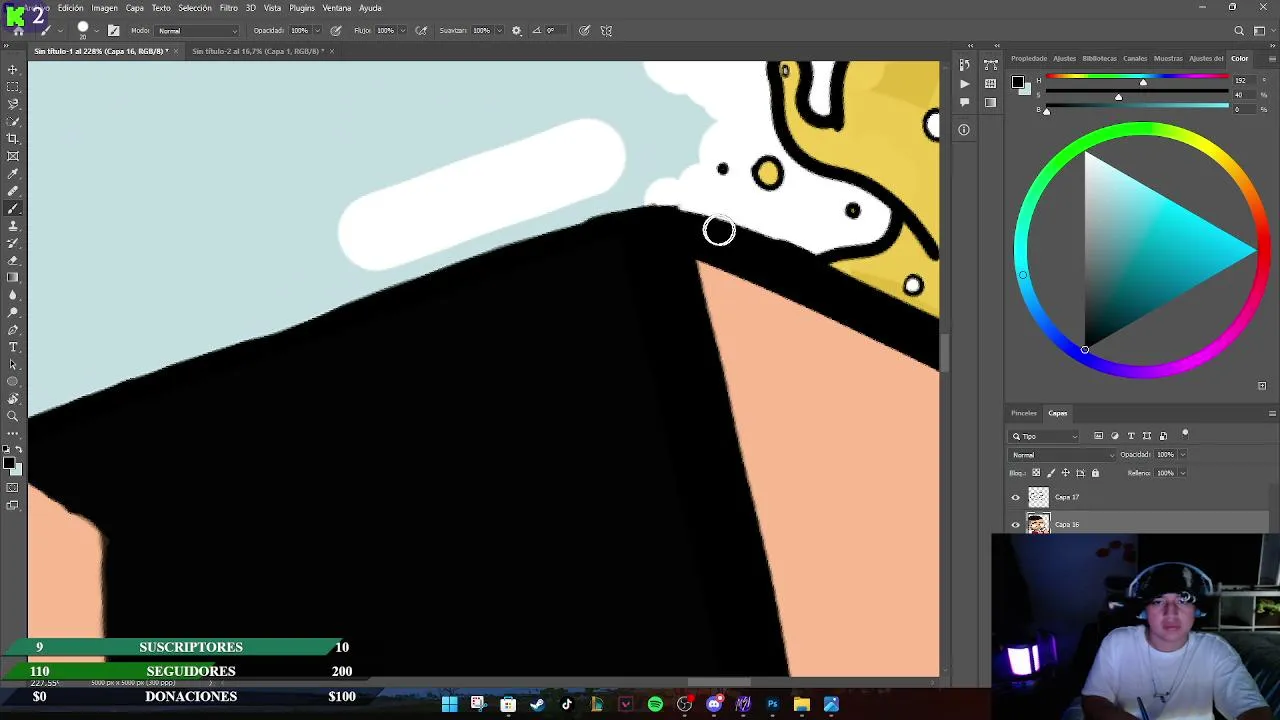Select the Hand tool
This screenshot has width=1280, height=720.
tap(13, 399)
